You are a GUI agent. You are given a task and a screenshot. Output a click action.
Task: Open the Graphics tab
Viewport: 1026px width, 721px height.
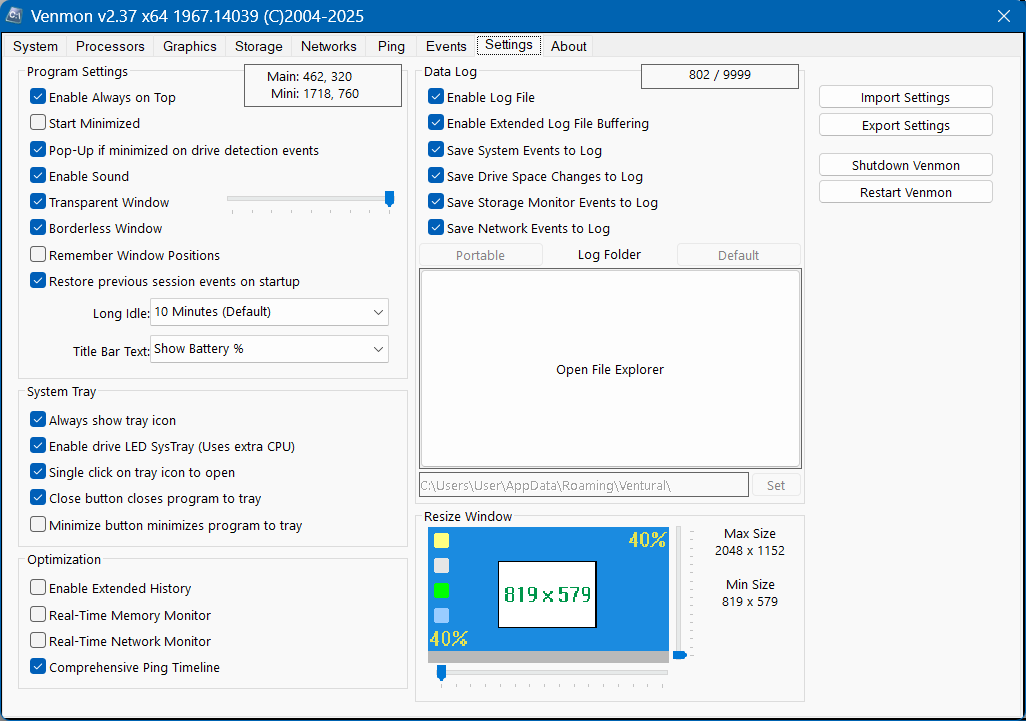pyautogui.click(x=190, y=46)
